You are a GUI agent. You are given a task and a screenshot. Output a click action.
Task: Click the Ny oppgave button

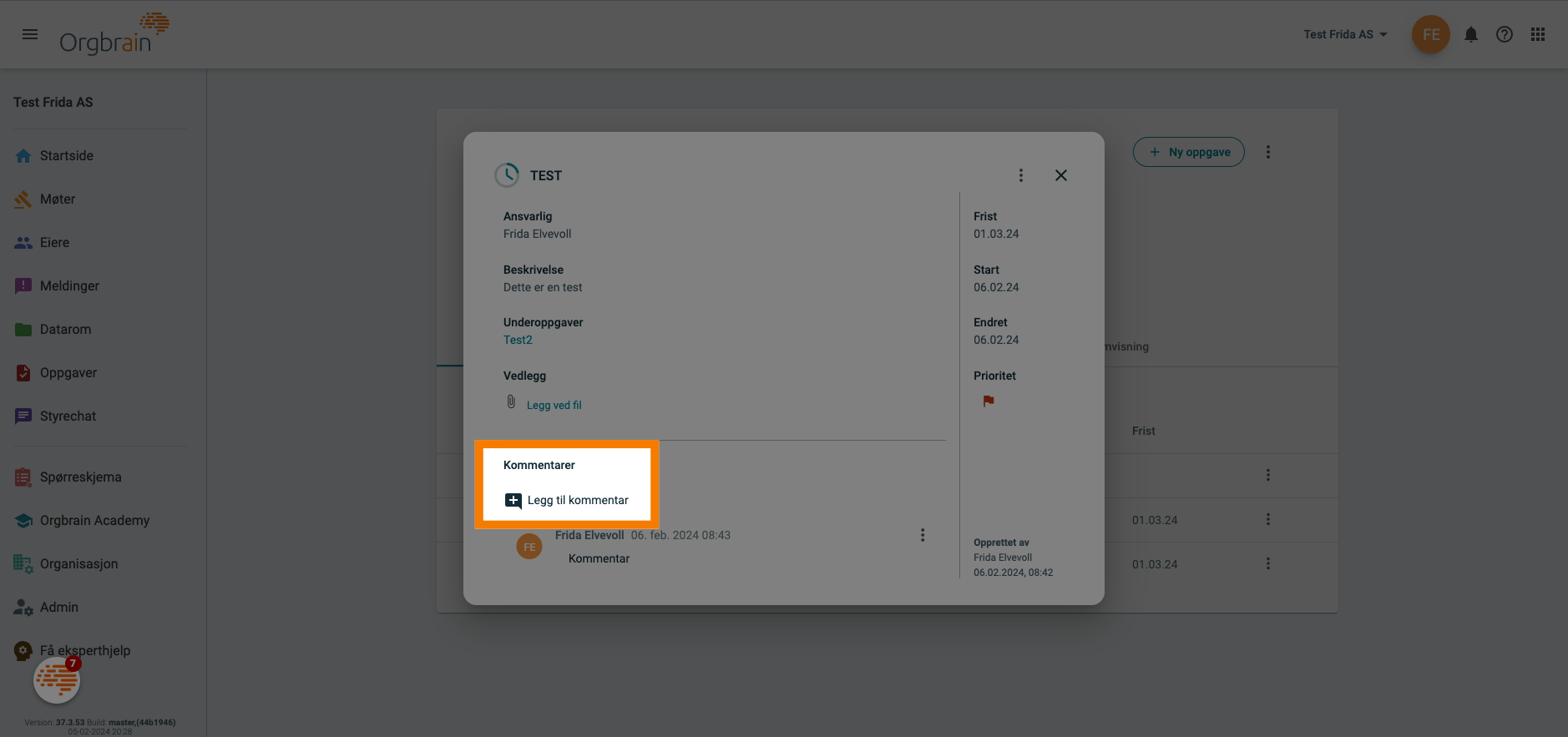[x=1189, y=152]
